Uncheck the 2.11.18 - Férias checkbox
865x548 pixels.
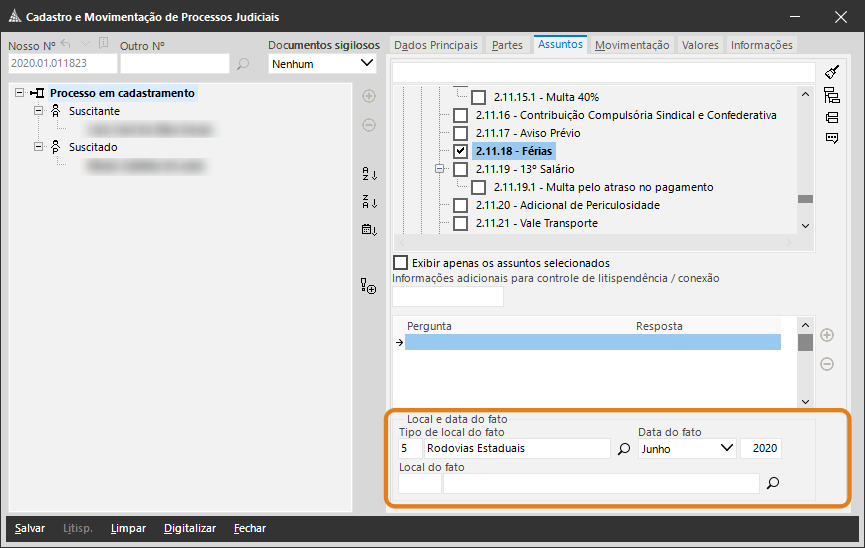tap(460, 151)
